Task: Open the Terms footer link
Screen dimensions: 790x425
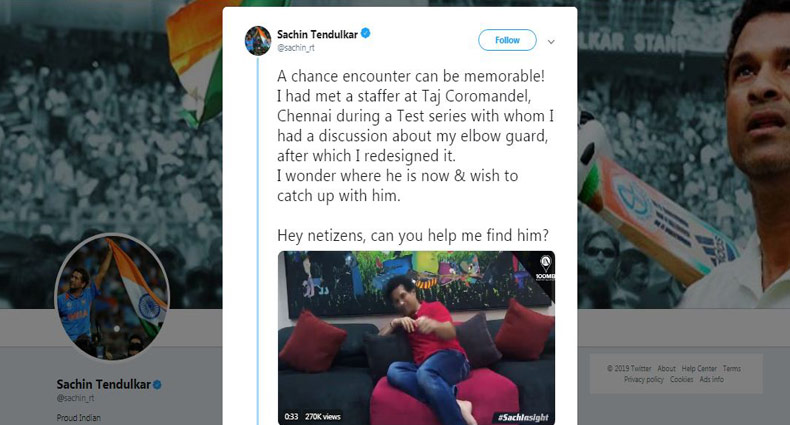Action: (732, 369)
